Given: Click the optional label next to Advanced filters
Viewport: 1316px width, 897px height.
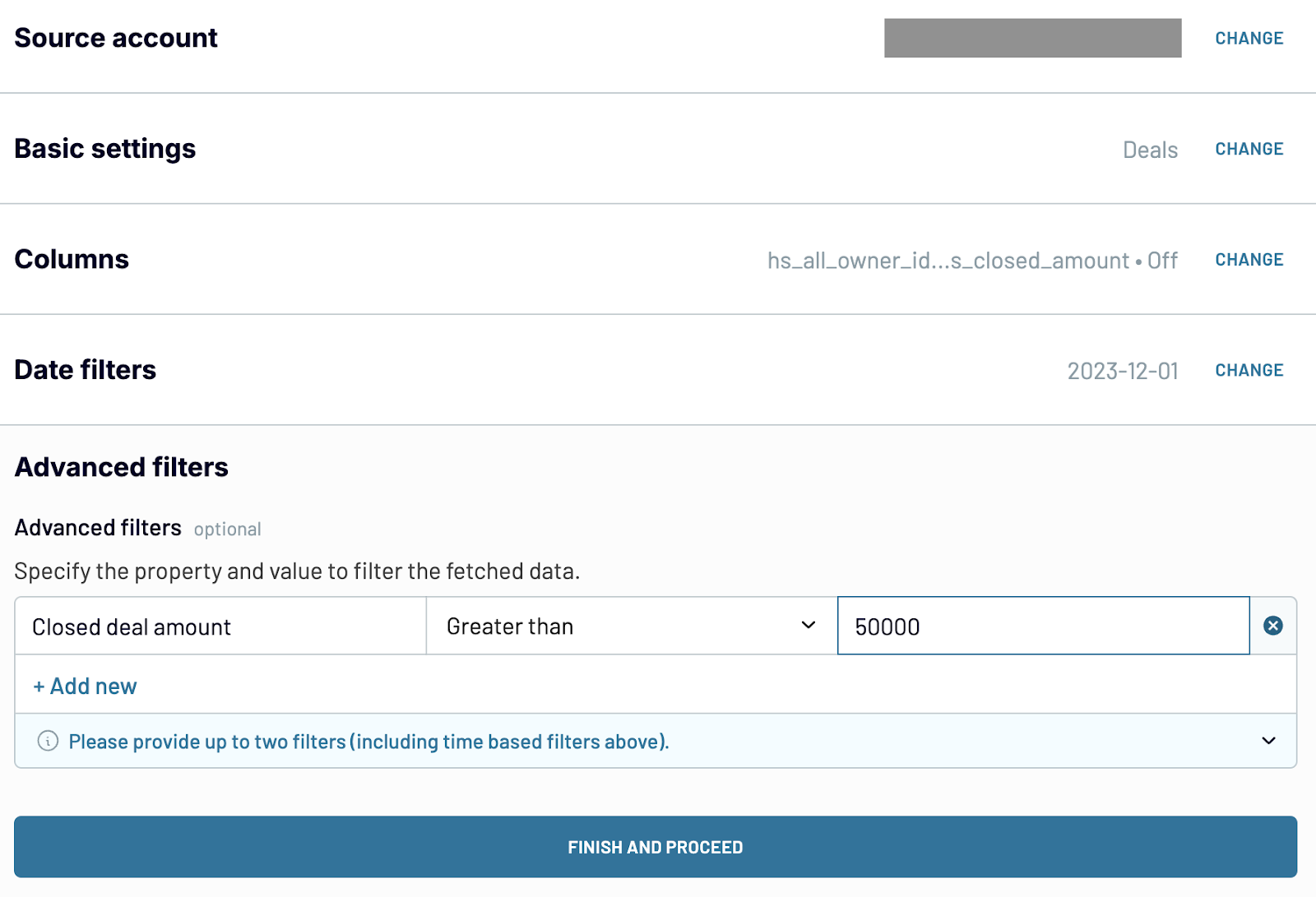Looking at the screenshot, I should click(x=227, y=529).
